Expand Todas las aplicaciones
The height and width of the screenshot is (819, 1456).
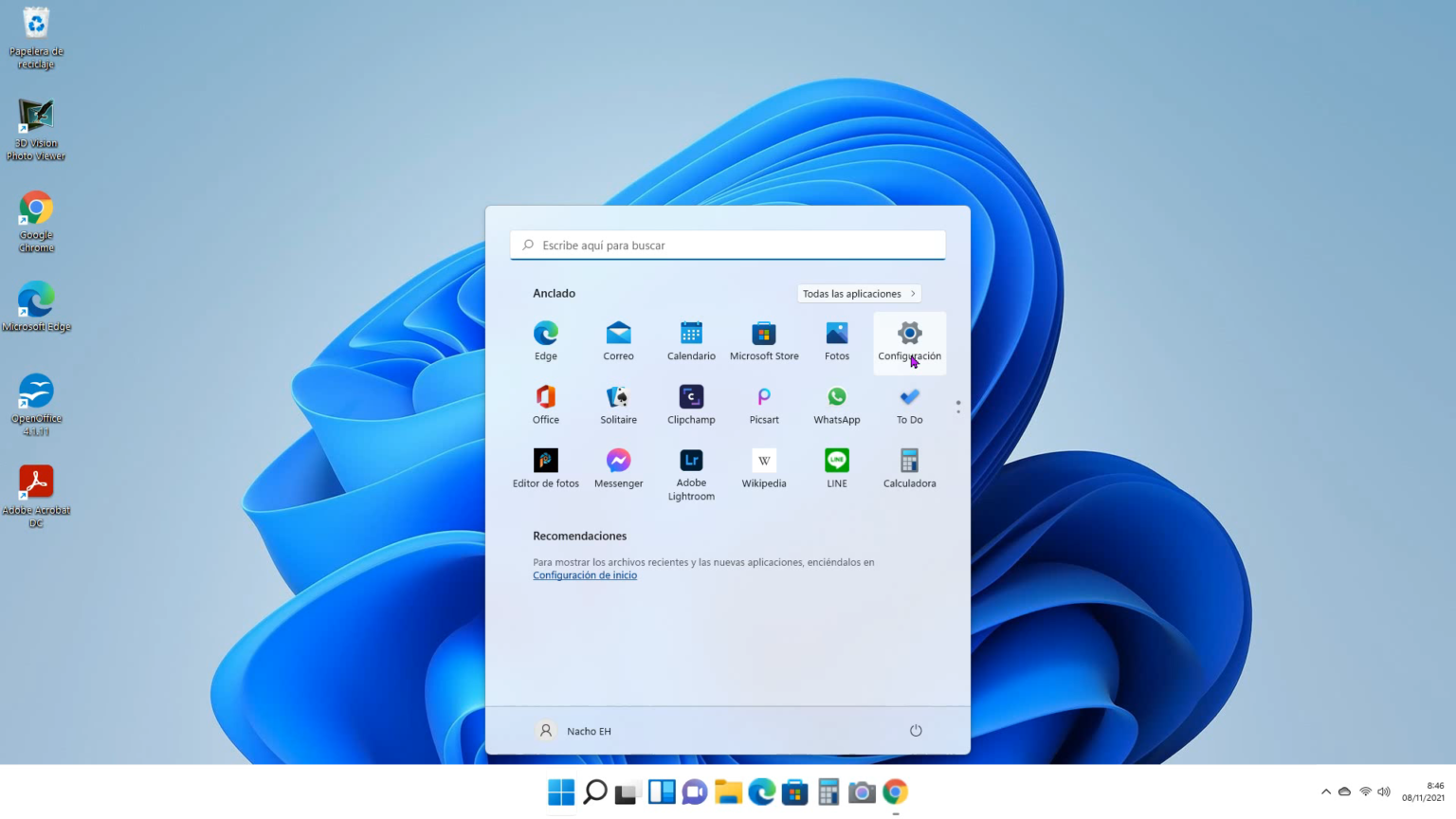point(858,294)
